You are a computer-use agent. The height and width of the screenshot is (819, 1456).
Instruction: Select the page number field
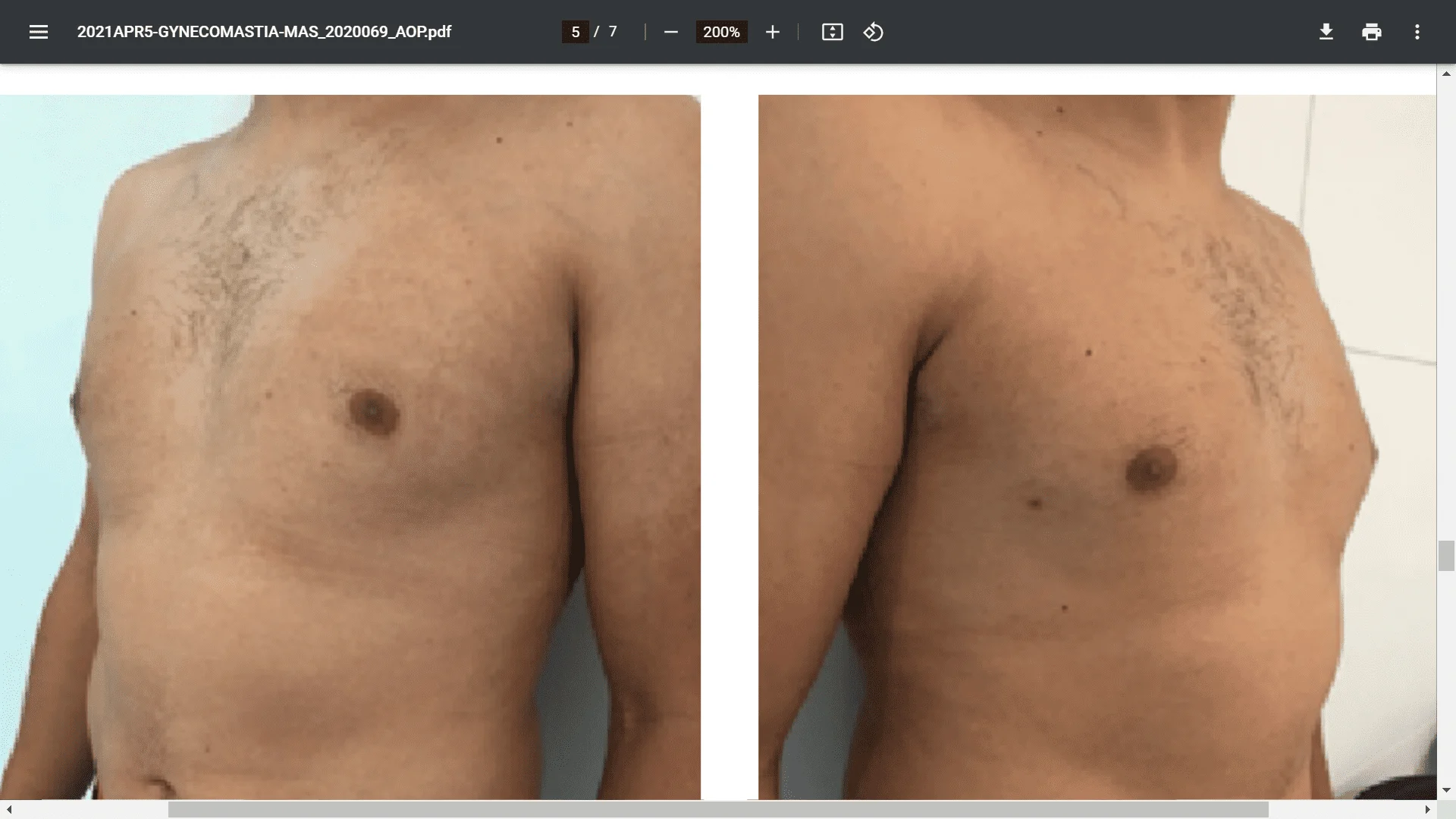577,32
